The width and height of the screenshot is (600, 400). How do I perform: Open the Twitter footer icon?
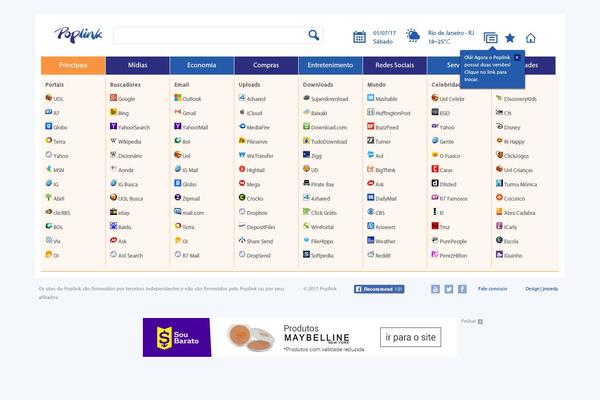(x=449, y=289)
